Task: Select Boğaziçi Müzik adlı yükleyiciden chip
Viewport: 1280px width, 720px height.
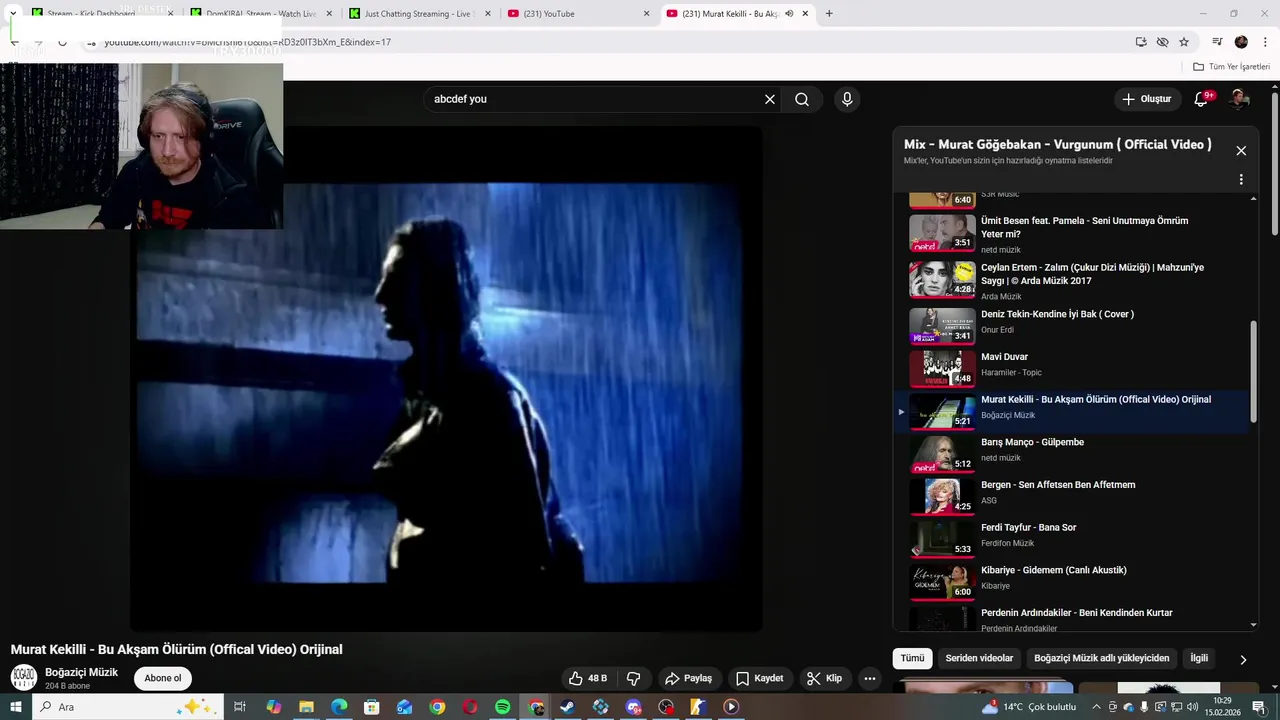Action: [1101, 658]
